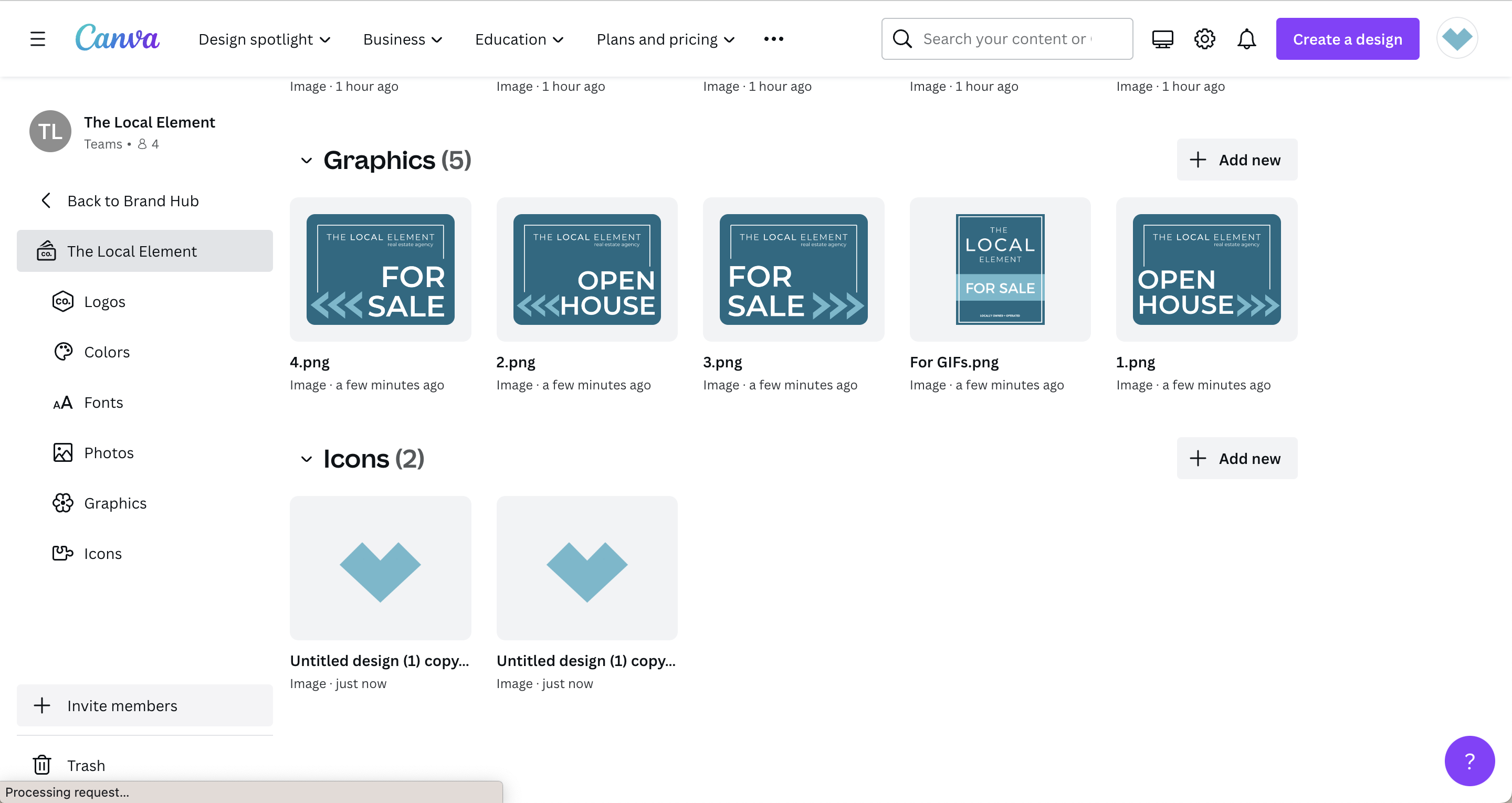Click the Colors palette icon

coord(63,352)
